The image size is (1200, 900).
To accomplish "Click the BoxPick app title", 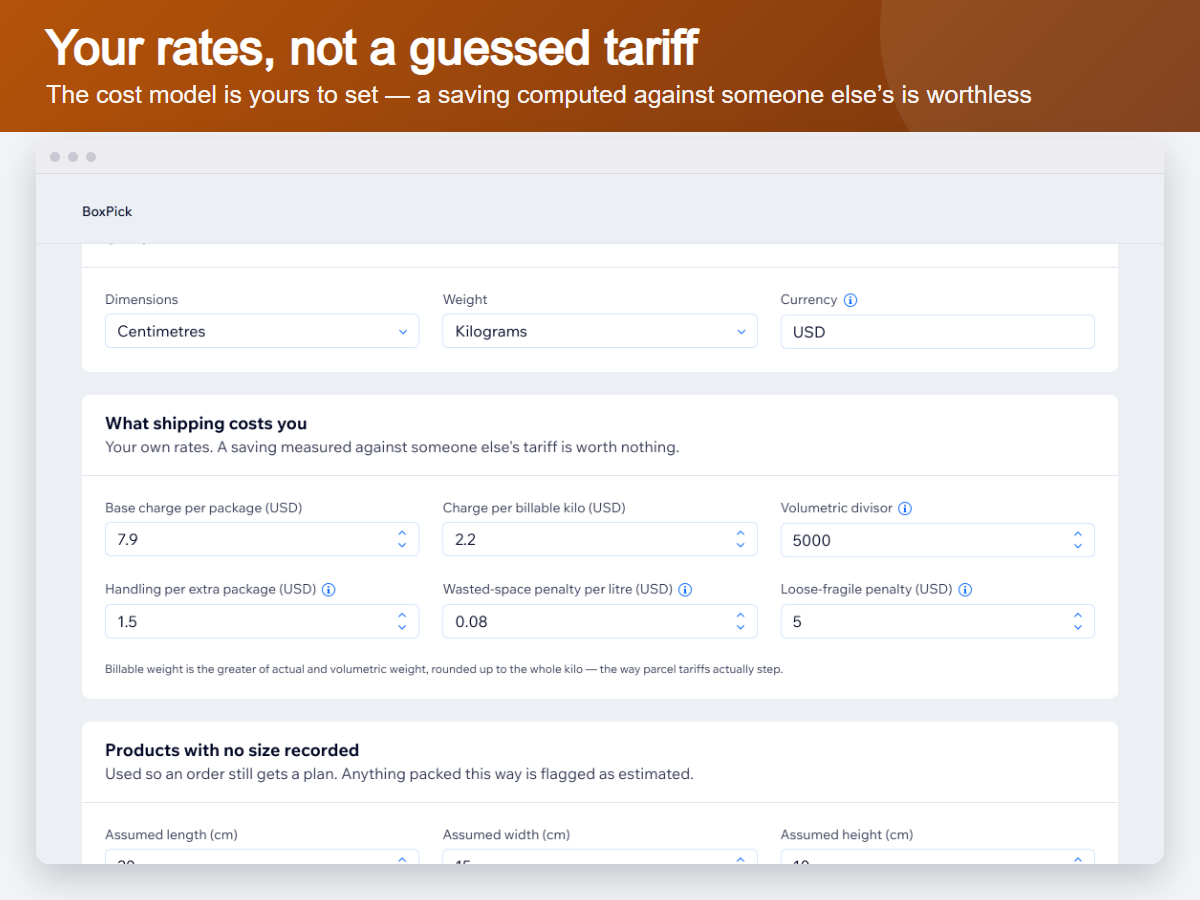I will coord(107,212).
